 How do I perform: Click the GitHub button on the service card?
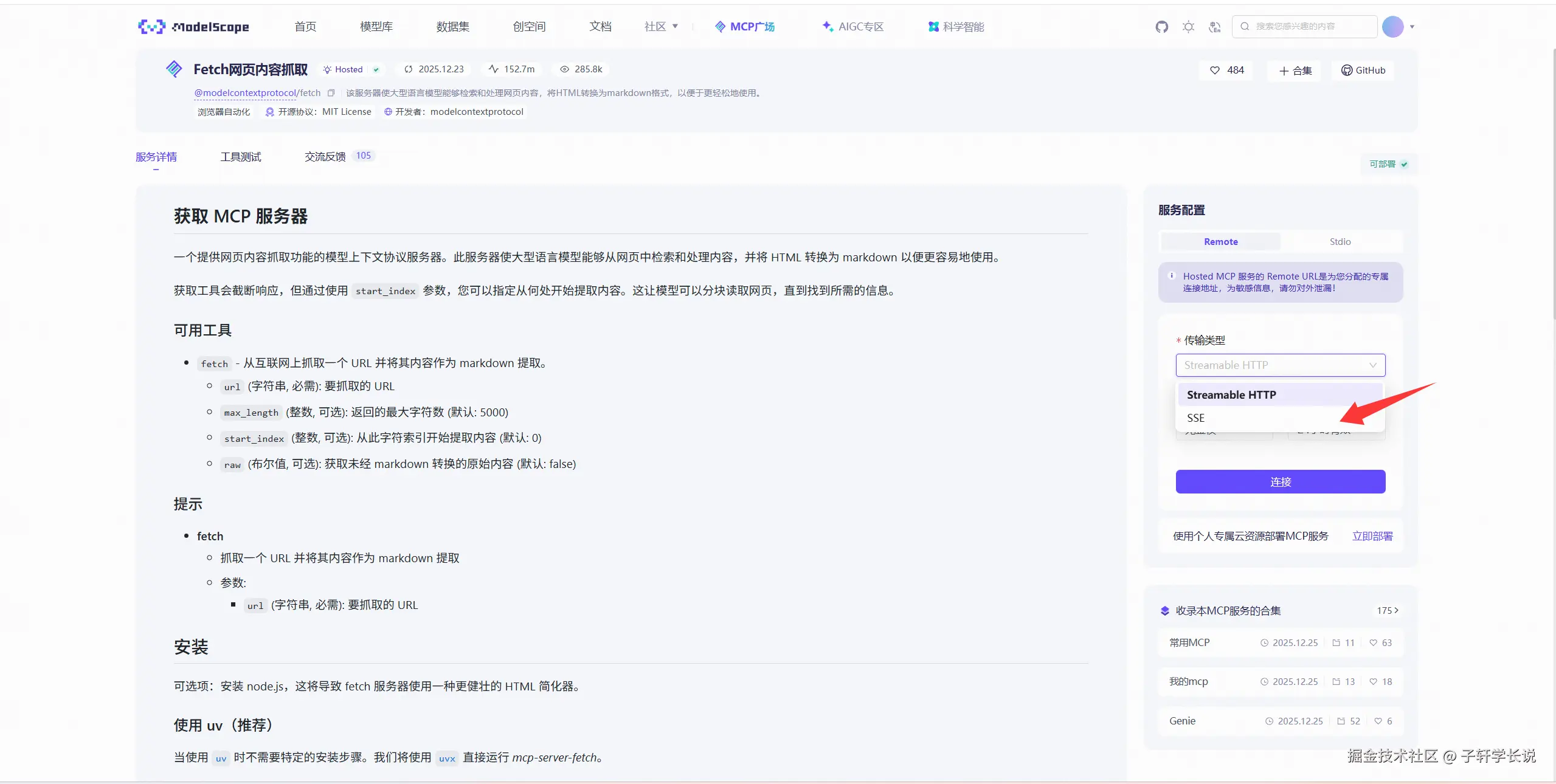point(1363,70)
